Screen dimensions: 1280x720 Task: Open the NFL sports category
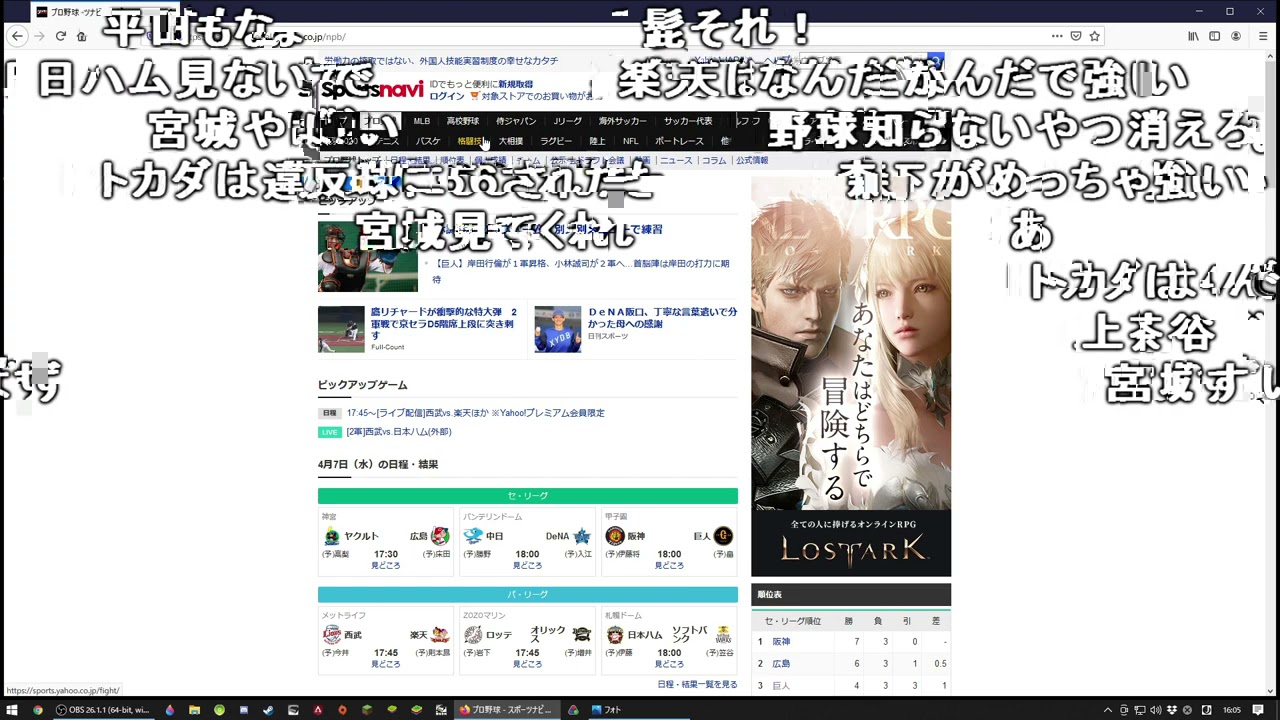[630, 141]
